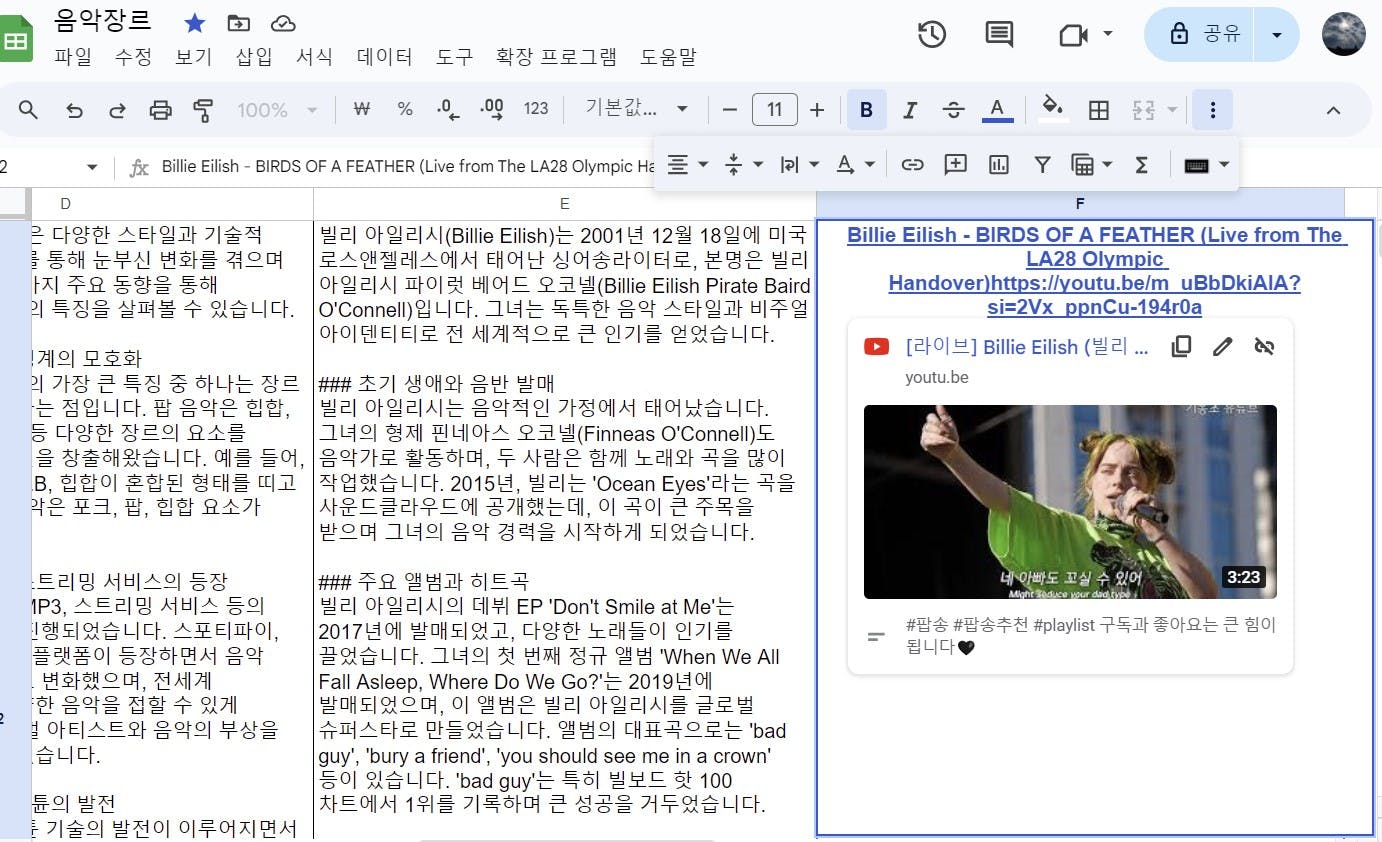The width and height of the screenshot is (1382, 842).
Task: Open the 서식 menu
Action: (x=314, y=57)
